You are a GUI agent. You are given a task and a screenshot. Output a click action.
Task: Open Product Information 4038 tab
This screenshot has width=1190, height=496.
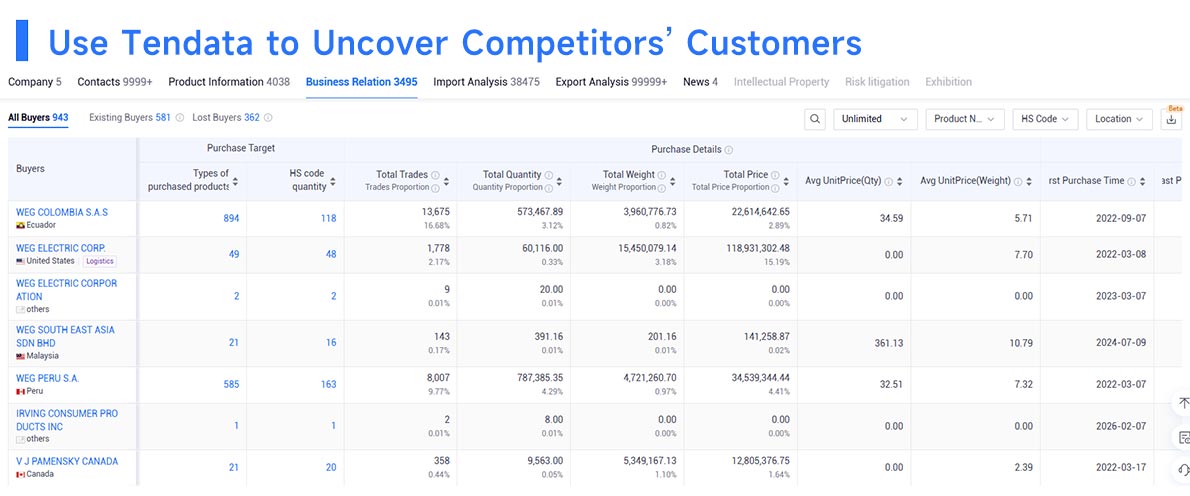pyautogui.click(x=229, y=82)
